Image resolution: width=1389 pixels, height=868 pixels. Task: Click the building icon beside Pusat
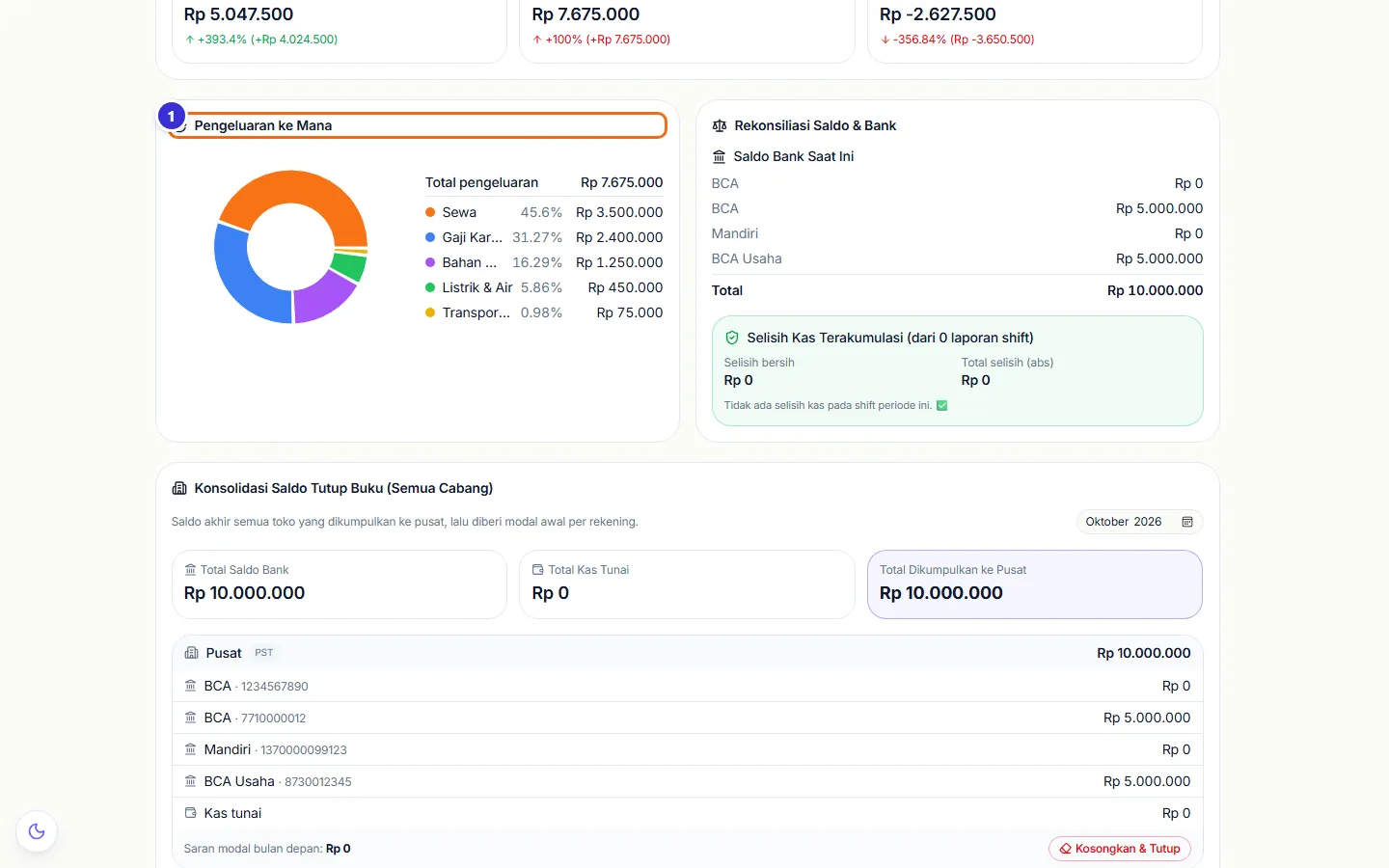(191, 653)
